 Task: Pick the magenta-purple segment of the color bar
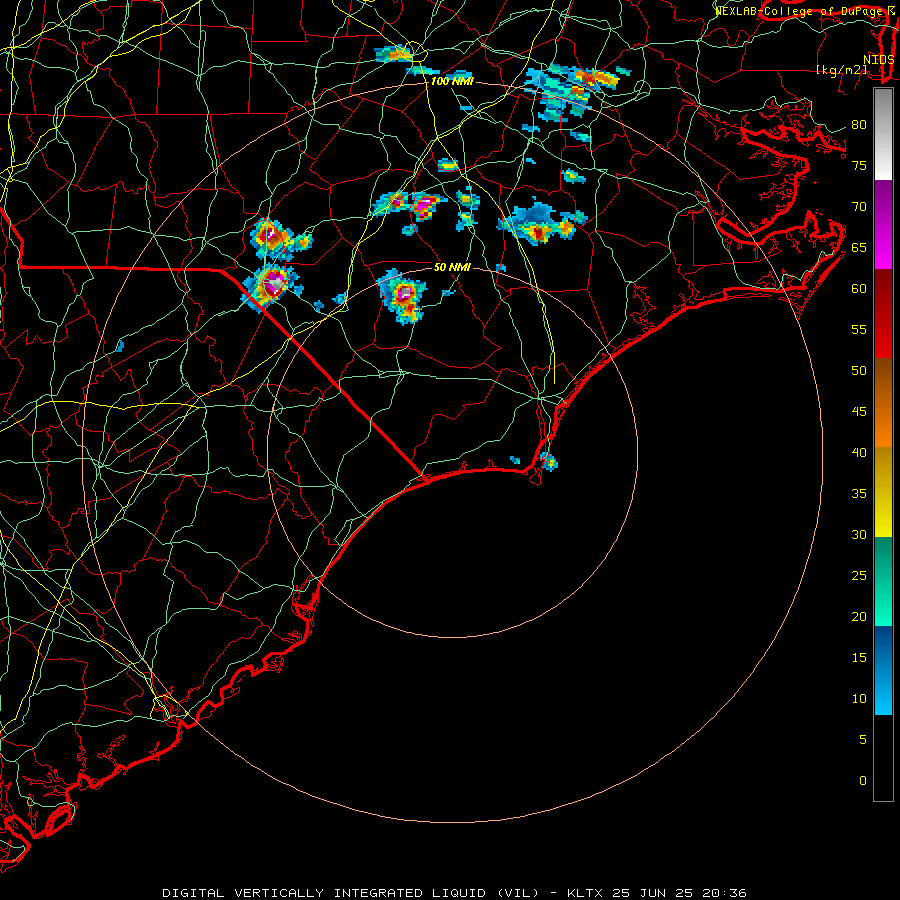coord(883,224)
